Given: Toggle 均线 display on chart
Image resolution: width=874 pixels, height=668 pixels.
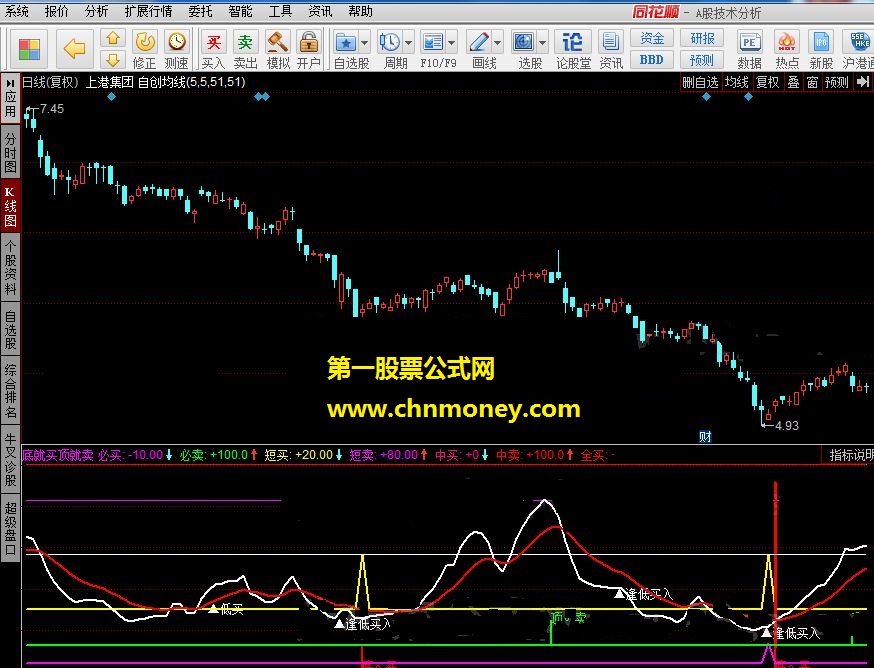Looking at the screenshot, I should coord(737,82).
